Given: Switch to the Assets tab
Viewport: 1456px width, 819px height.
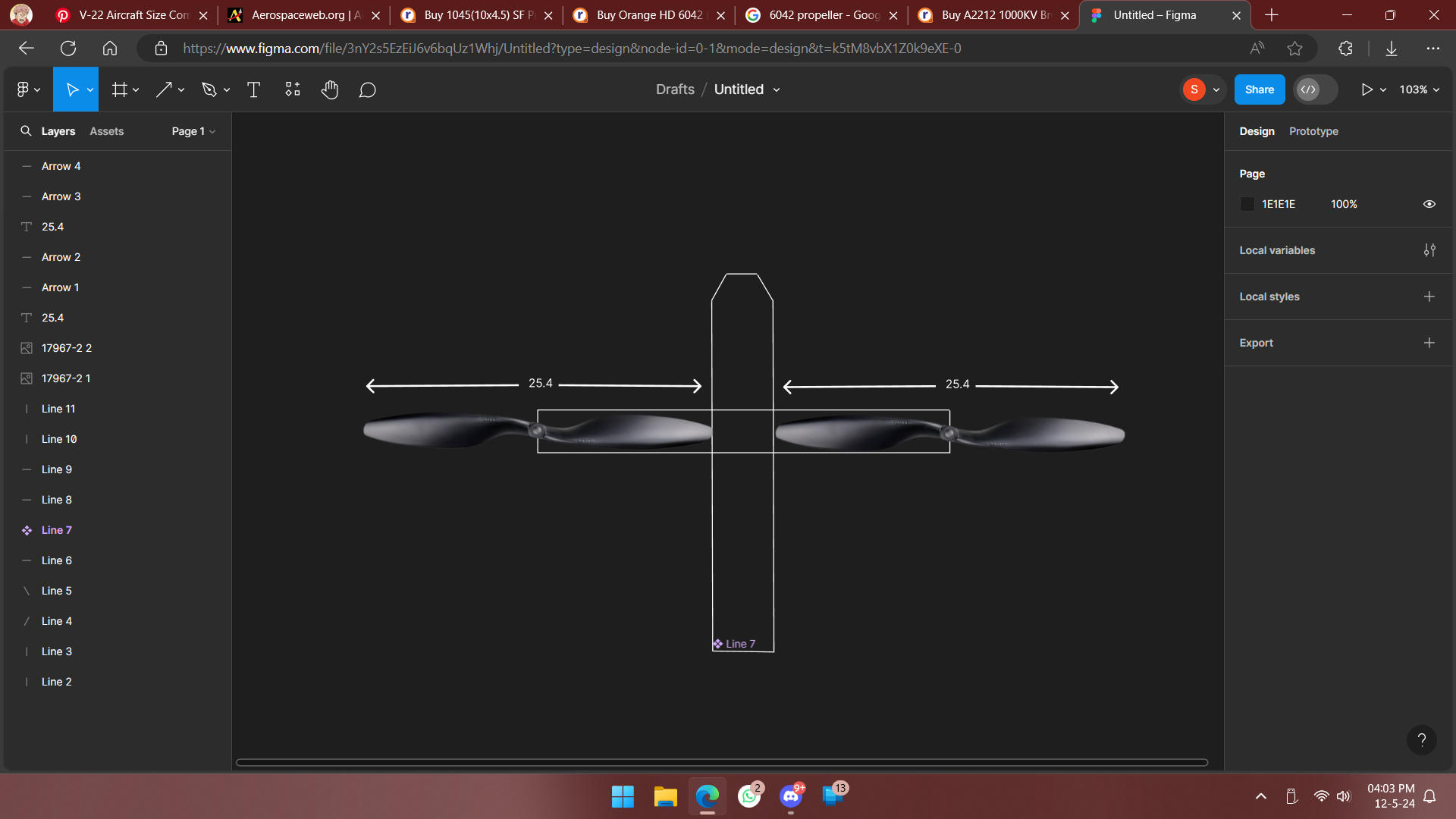Looking at the screenshot, I should 106,131.
